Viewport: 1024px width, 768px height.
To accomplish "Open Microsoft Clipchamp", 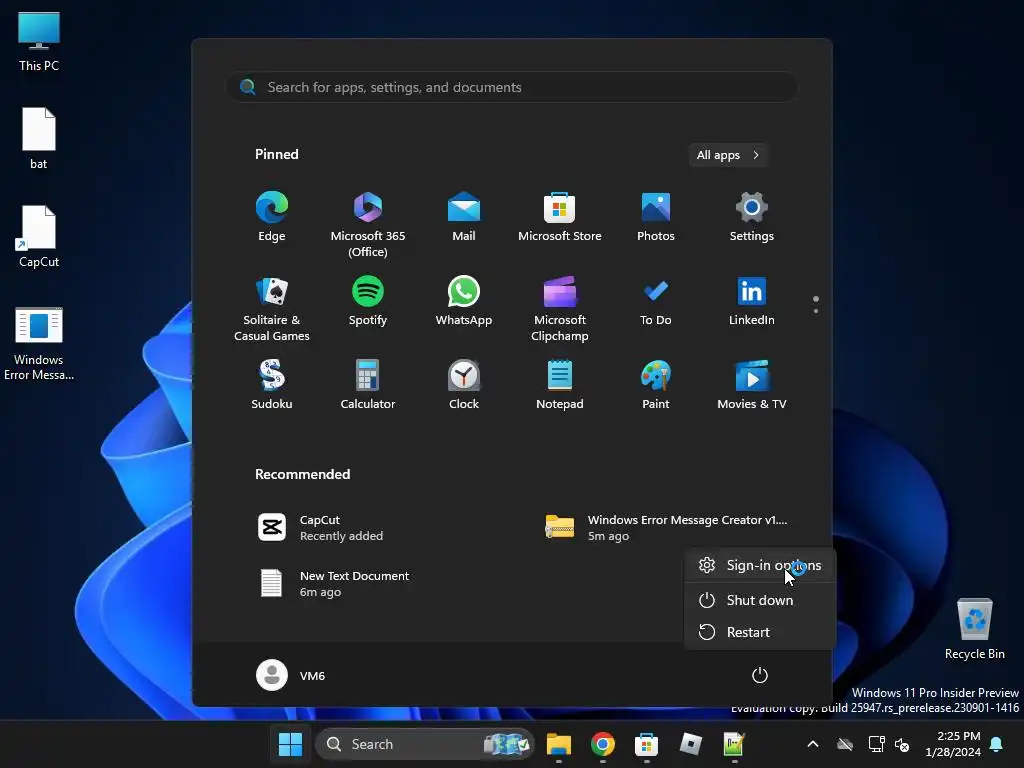I will click(560, 309).
